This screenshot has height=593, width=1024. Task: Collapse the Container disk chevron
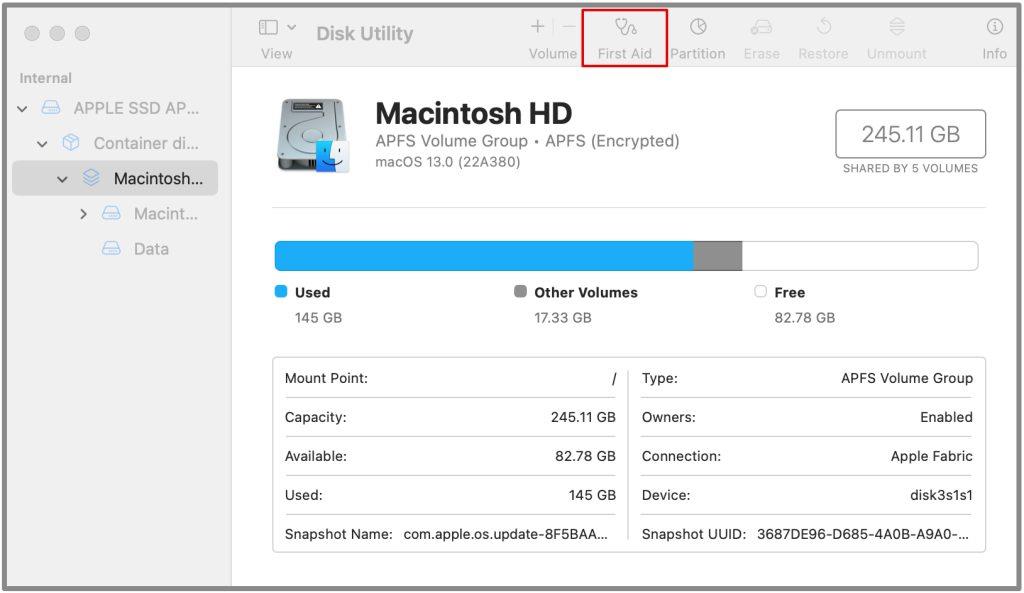42,144
